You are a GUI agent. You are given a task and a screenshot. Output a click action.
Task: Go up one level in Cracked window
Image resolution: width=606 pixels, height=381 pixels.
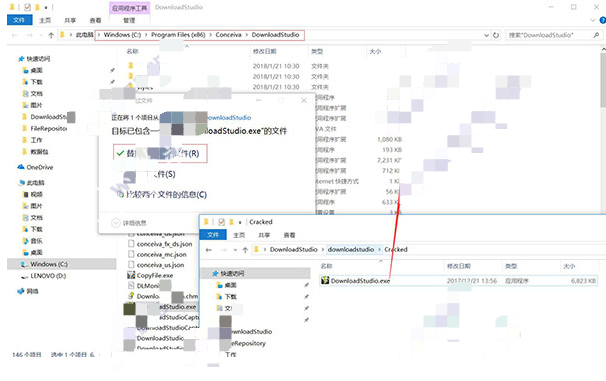[x=245, y=250]
